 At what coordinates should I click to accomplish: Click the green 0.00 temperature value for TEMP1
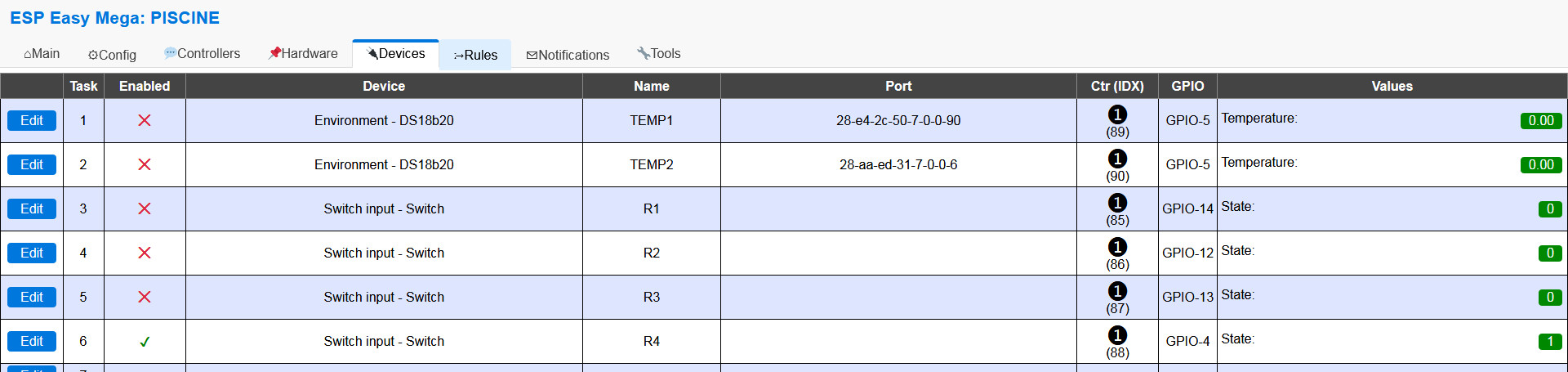[1541, 121]
